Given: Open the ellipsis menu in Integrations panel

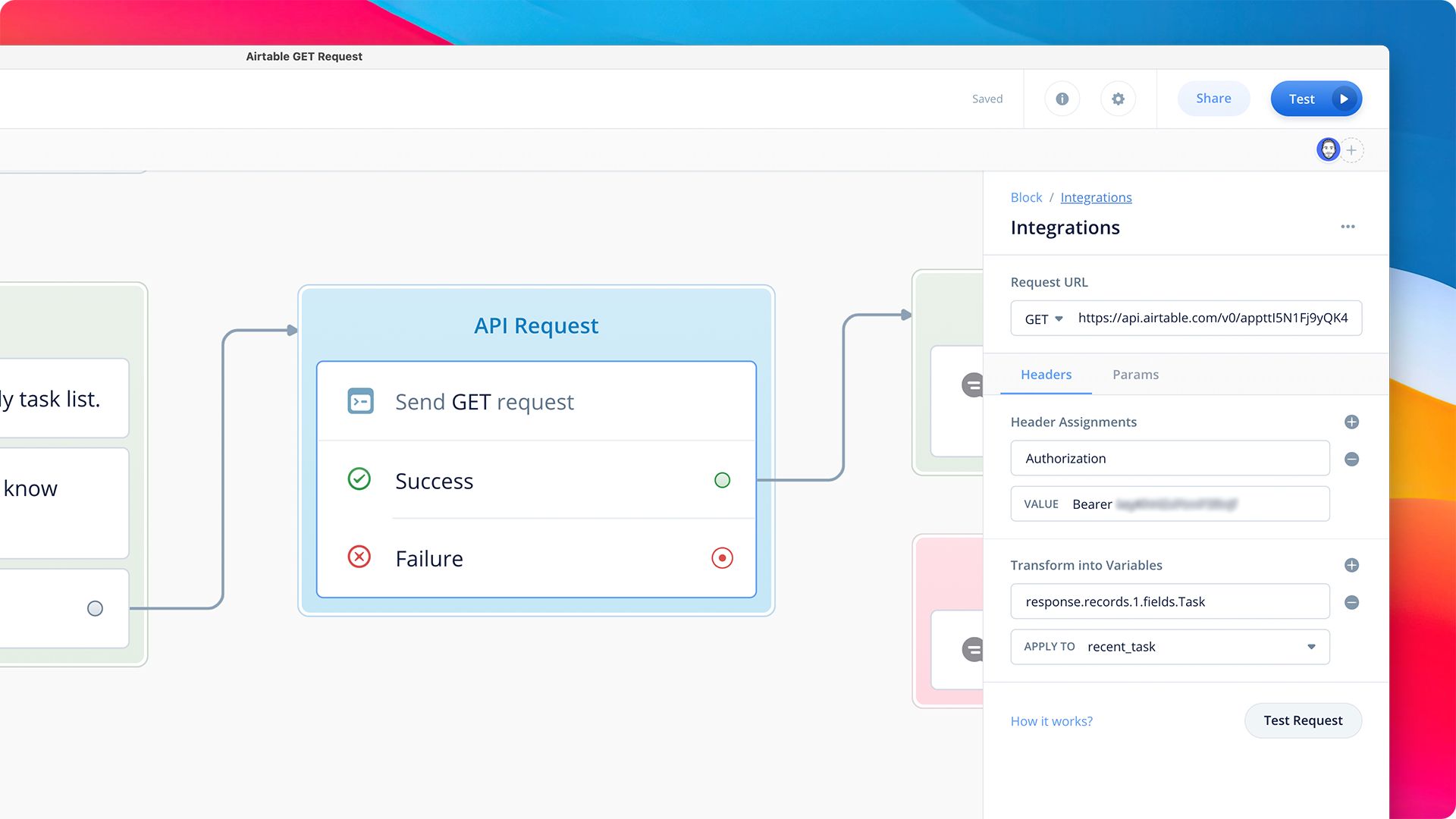Looking at the screenshot, I should (1348, 227).
